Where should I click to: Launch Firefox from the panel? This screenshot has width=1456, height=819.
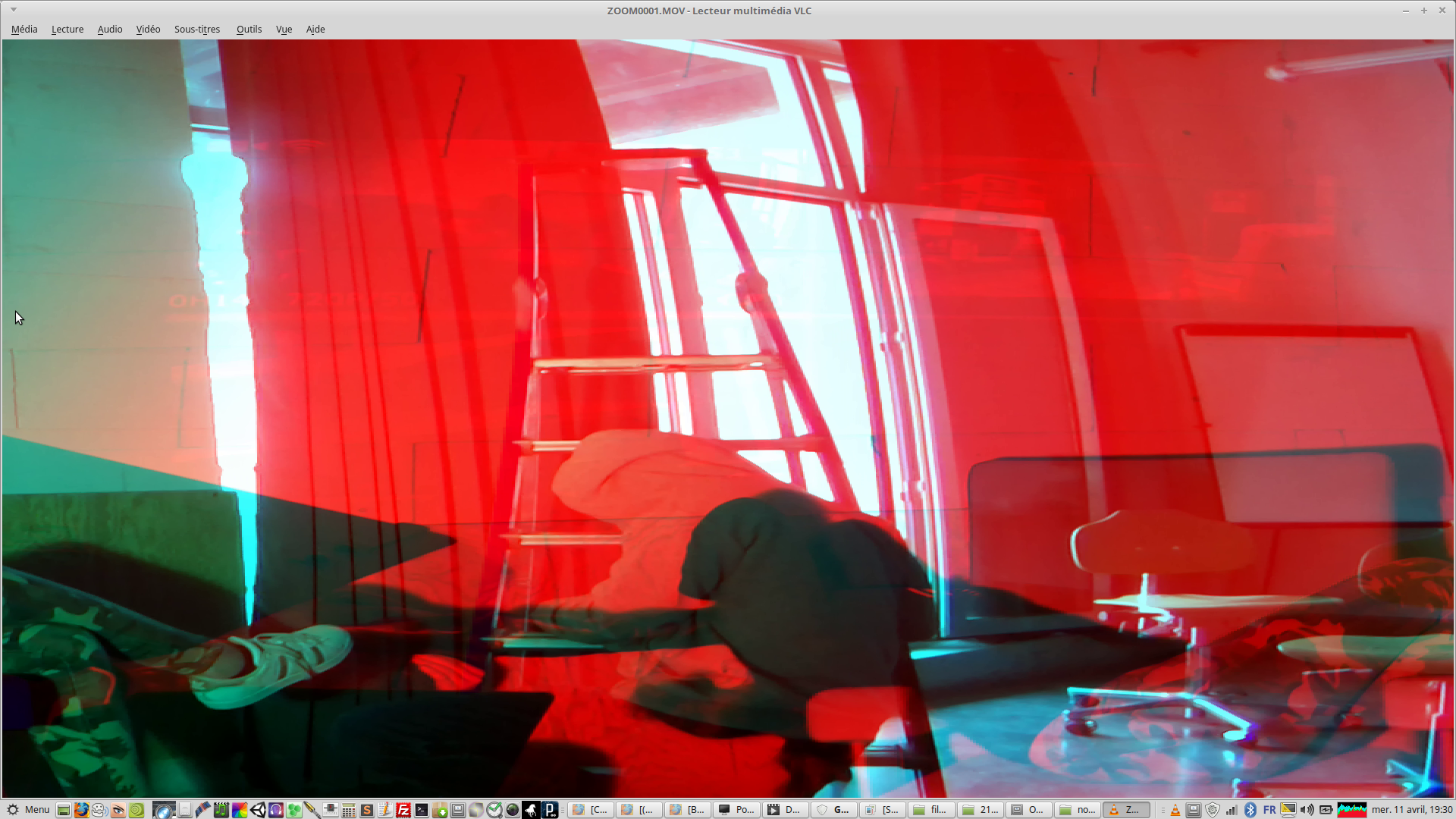pos(81,810)
